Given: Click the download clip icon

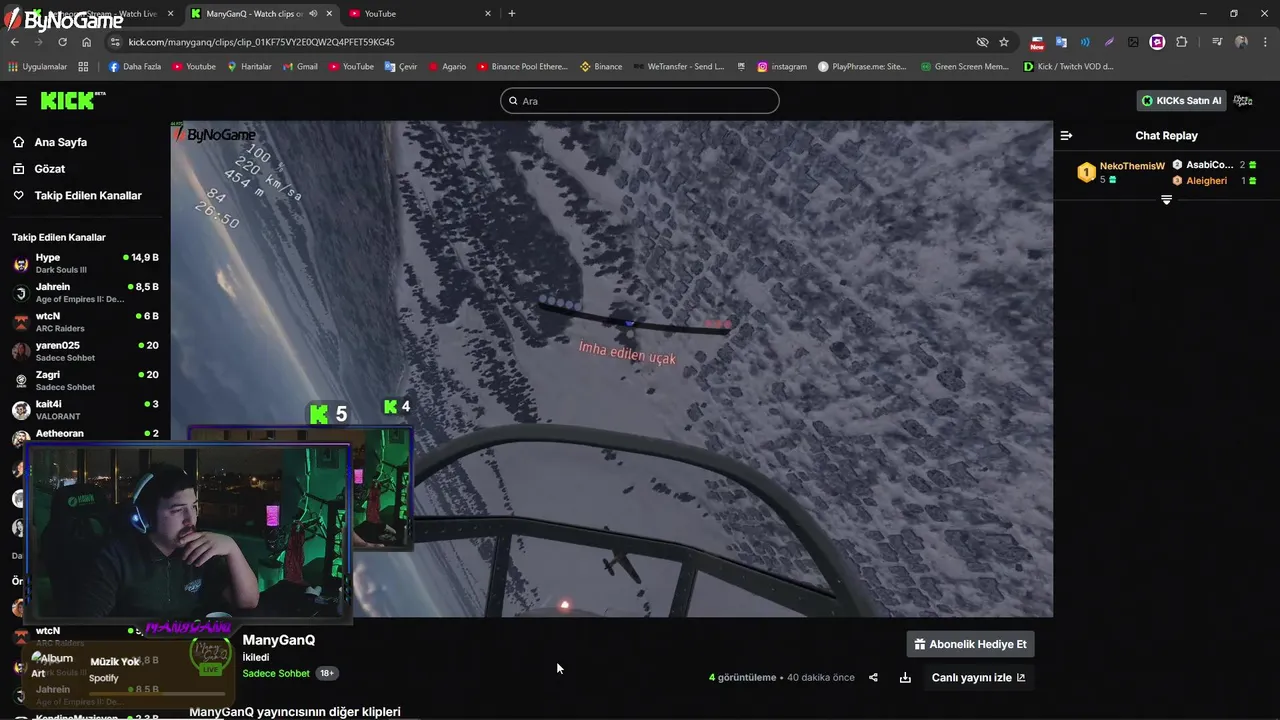Looking at the screenshot, I should [x=905, y=677].
